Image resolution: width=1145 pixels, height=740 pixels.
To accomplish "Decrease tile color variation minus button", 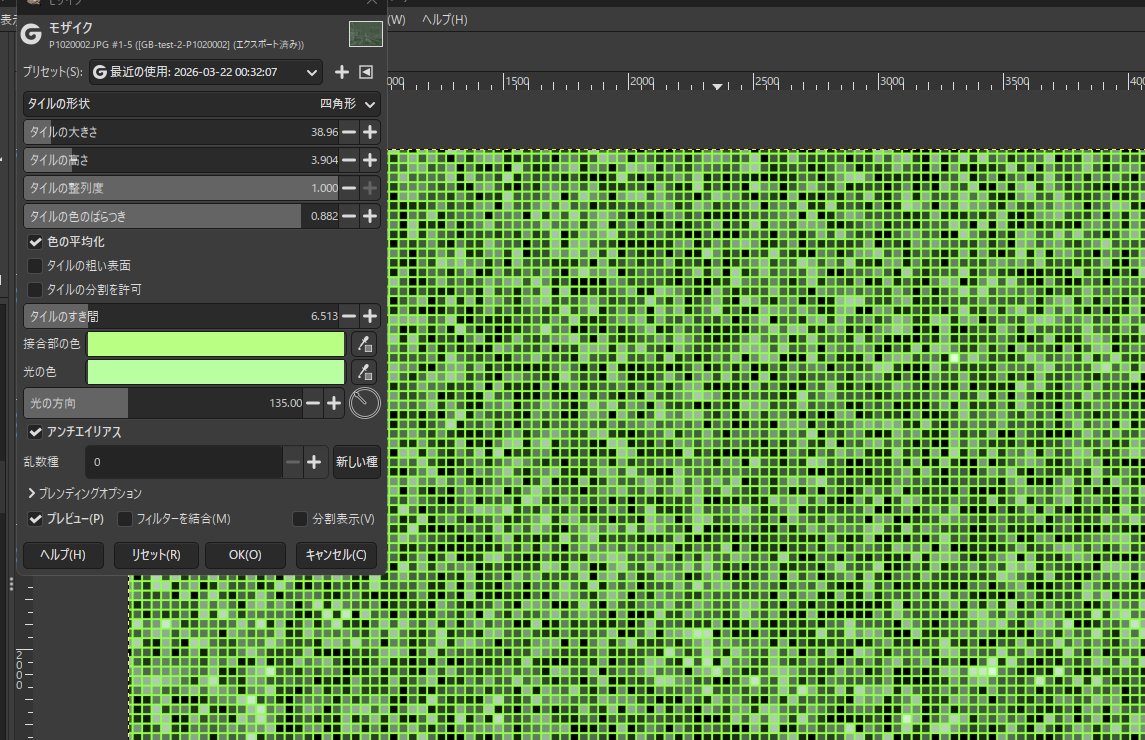I will click(349, 216).
